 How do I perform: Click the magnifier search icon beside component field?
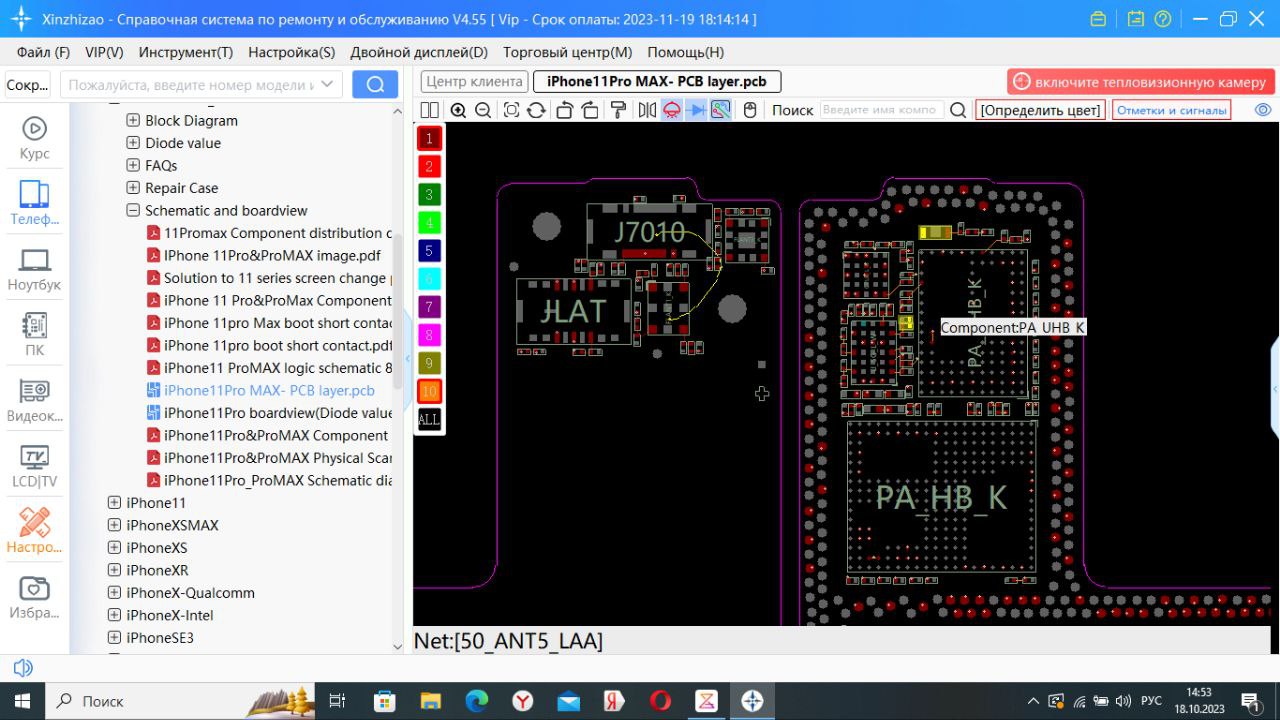tap(958, 110)
